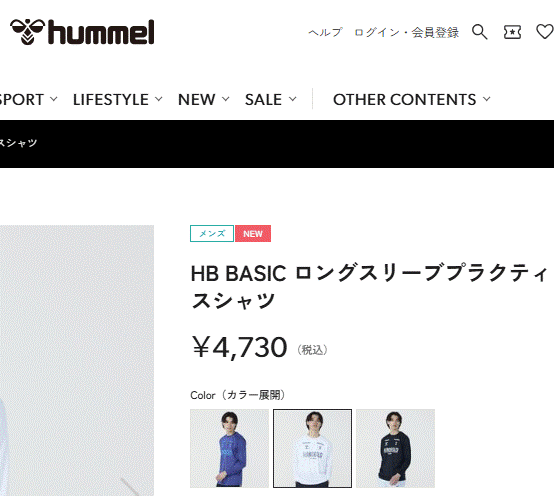Open the SALE navigation menu

[263, 100]
